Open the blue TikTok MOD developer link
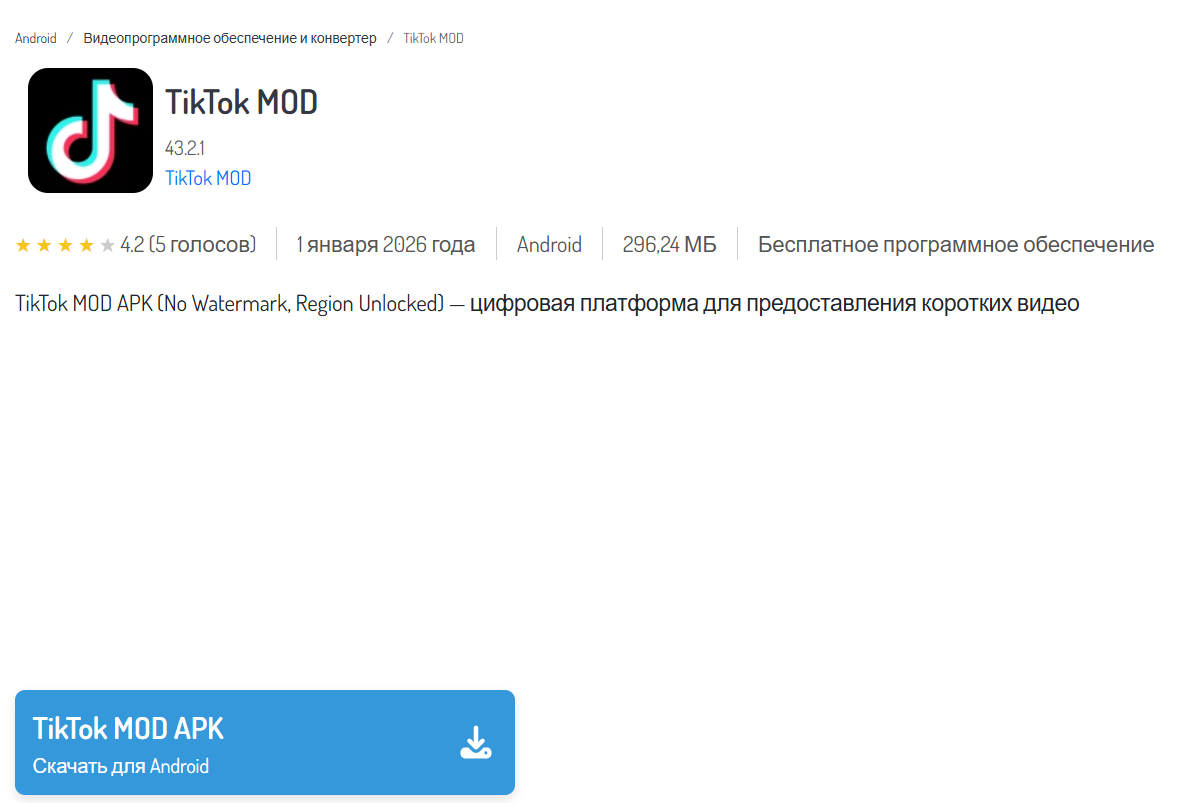Viewport: 1196px width, 803px height. pos(208,178)
